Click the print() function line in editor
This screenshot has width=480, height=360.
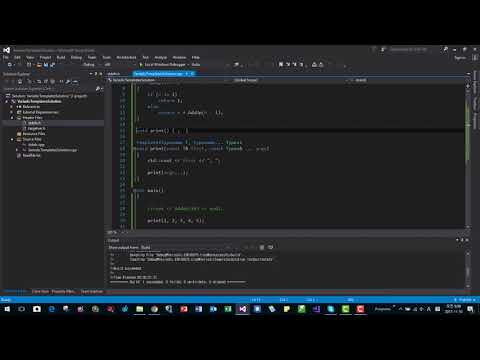click(x=162, y=131)
